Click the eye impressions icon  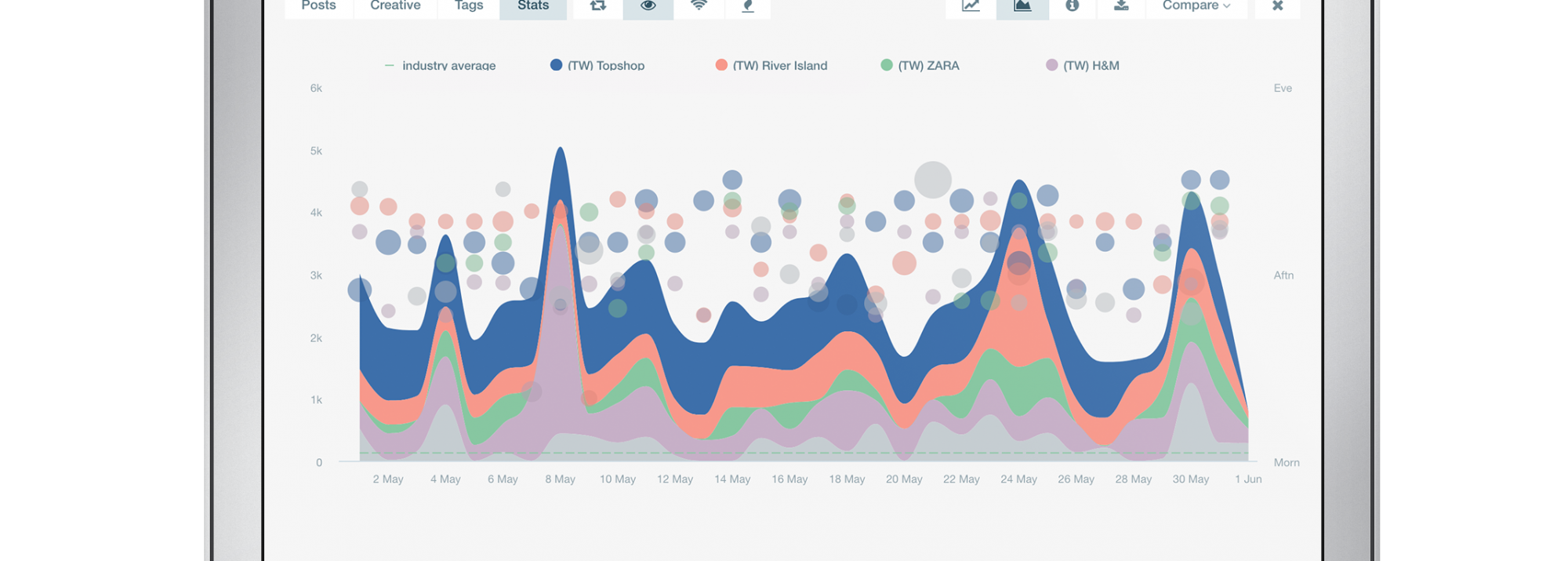tap(648, 6)
